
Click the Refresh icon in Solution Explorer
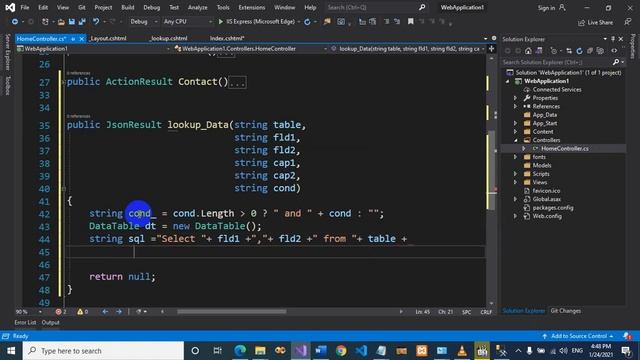(x=579, y=51)
